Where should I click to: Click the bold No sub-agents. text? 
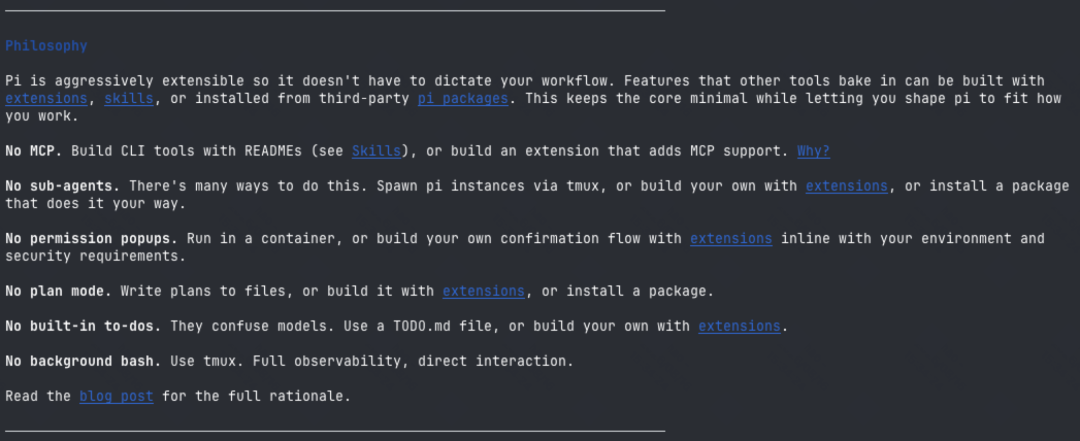pos(63,186)
